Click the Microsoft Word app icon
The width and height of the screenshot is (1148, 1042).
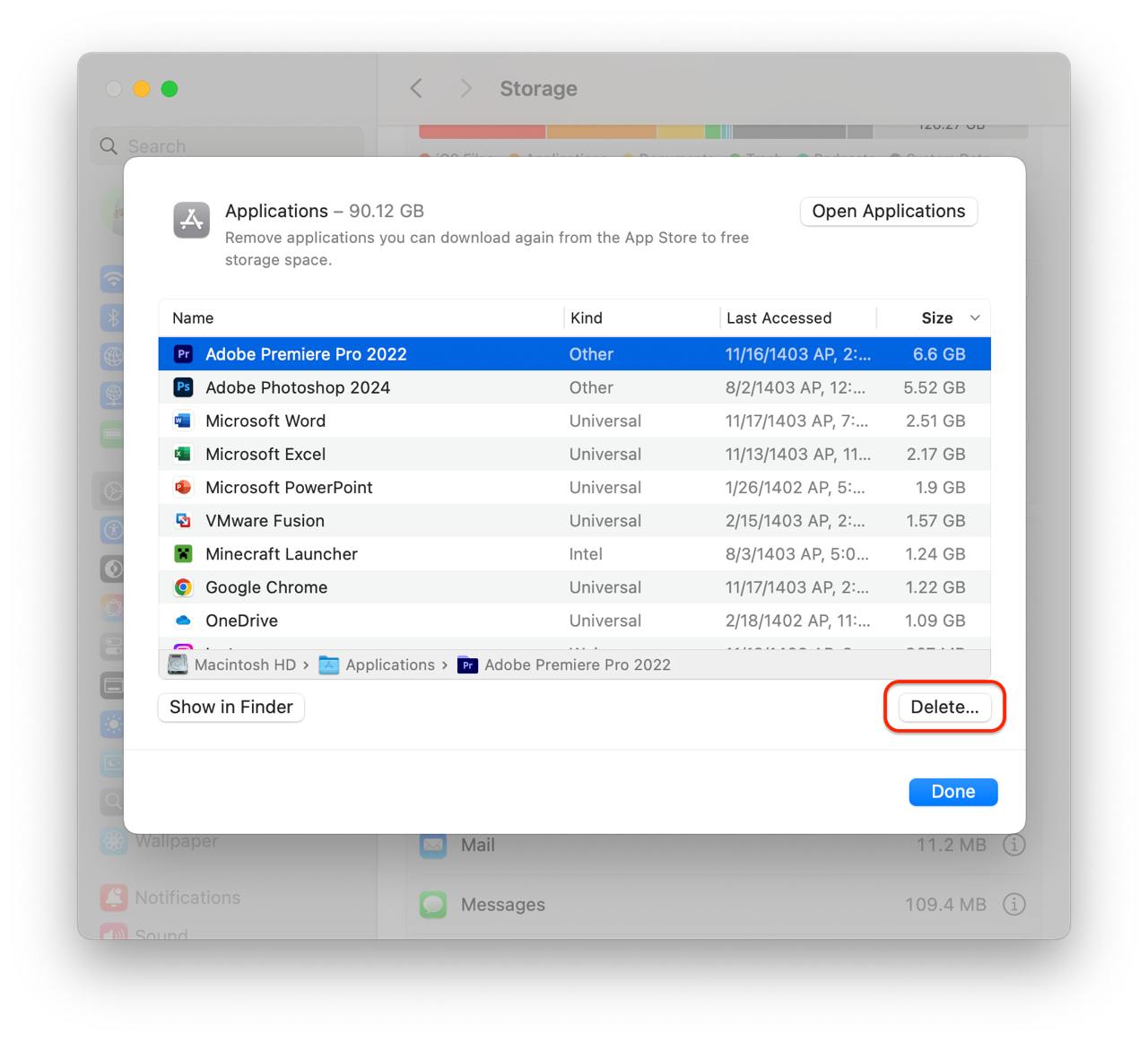183,421
